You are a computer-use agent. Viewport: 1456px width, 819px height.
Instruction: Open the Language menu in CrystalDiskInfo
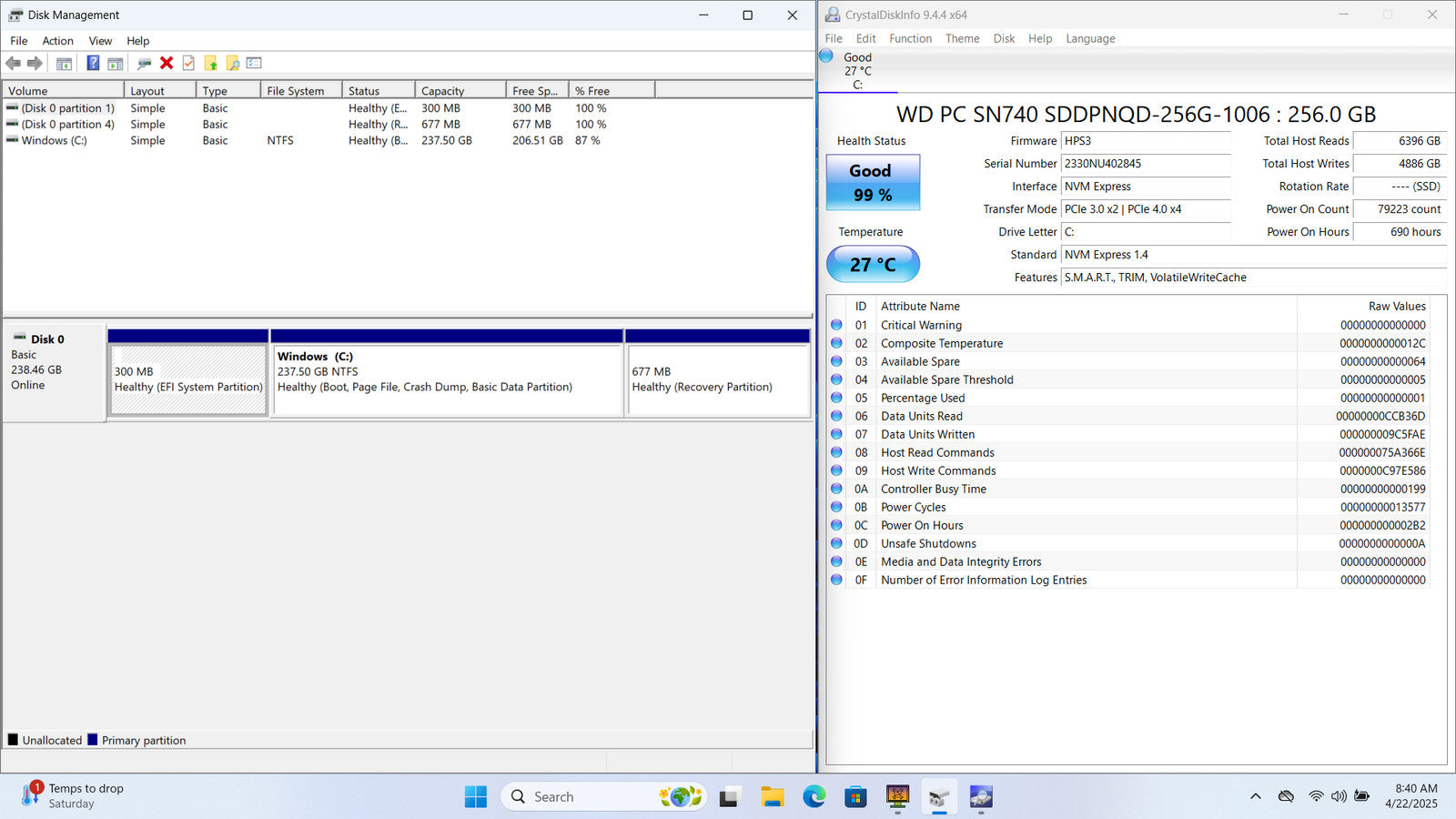pos(1090,38)
